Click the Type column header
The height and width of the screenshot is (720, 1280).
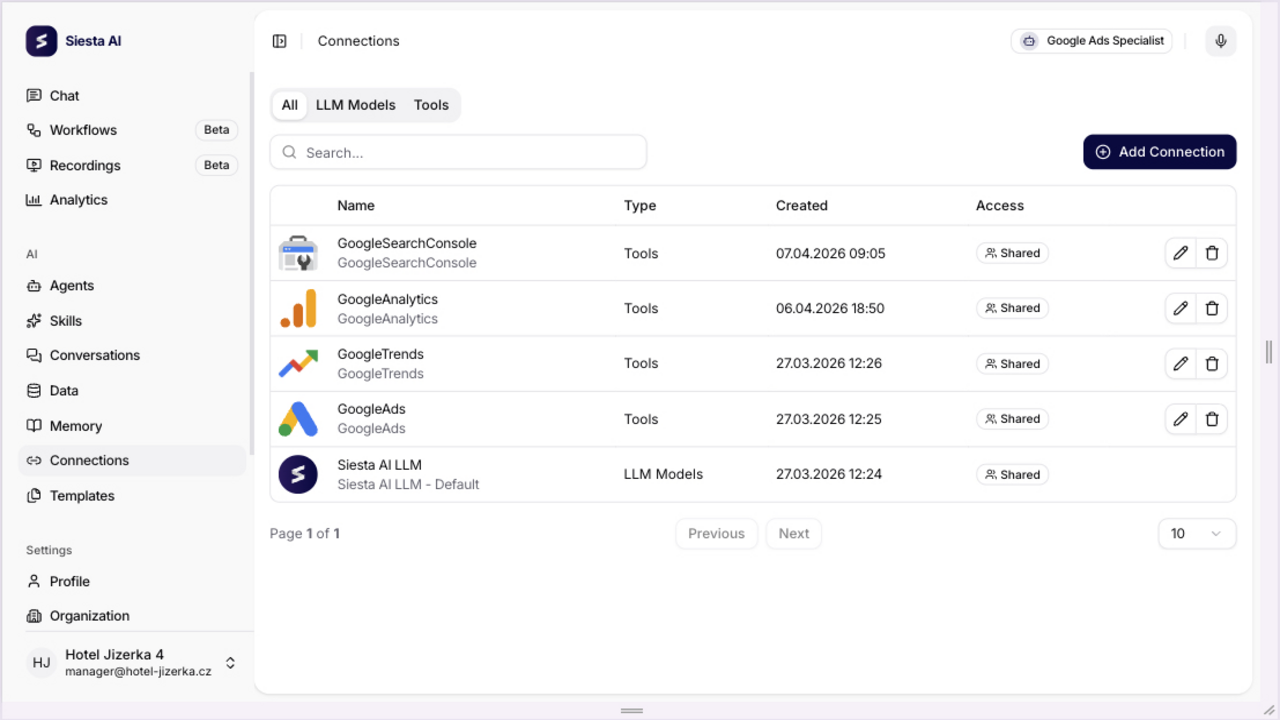point(640,206)
